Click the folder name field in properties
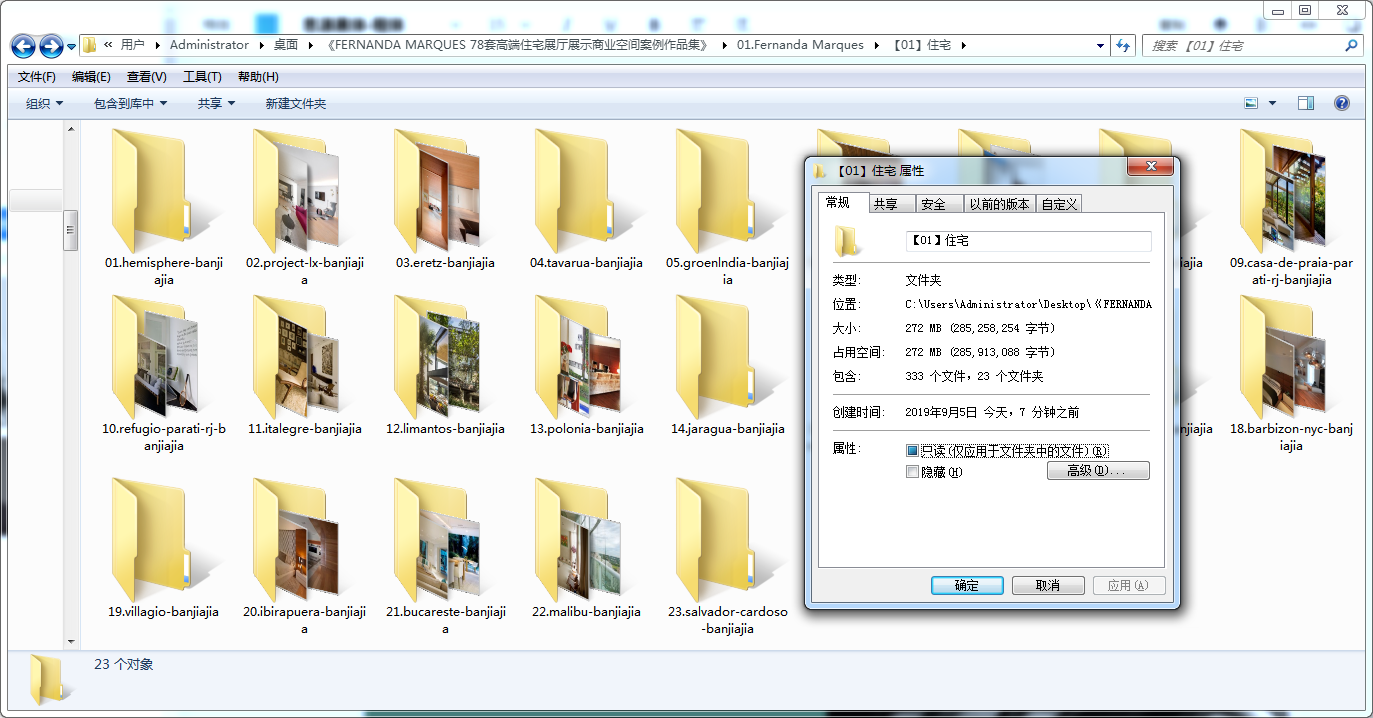This screenshot has width=1373, height=718. tap(1028, 241)
